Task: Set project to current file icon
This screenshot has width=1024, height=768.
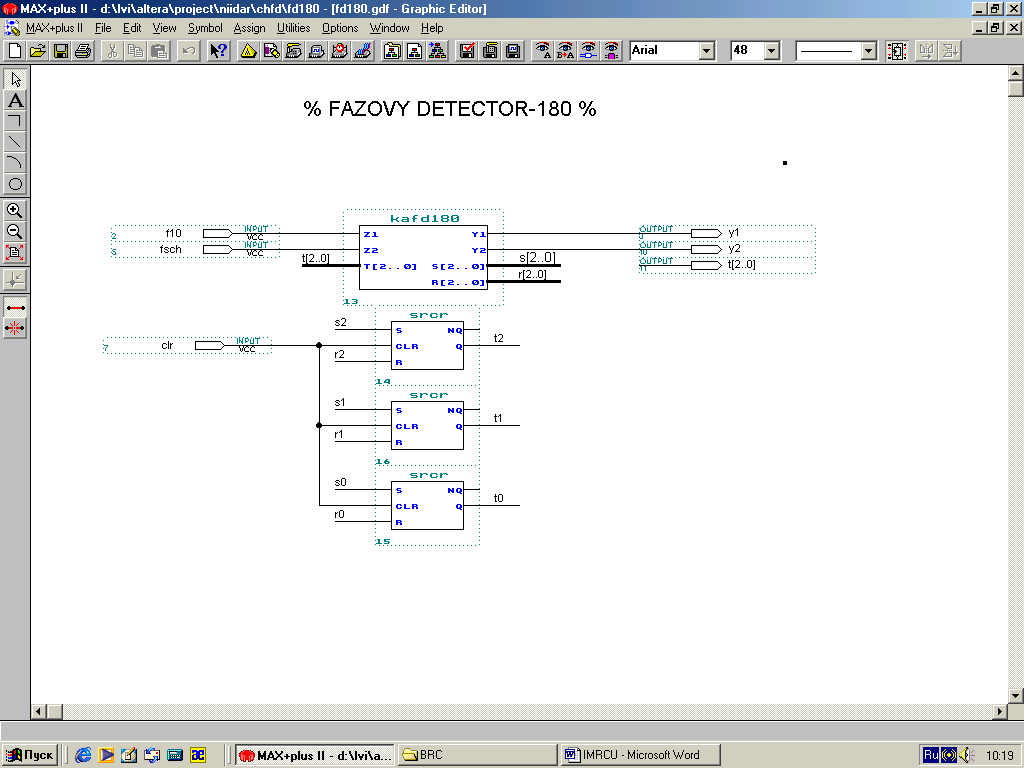Action: pyautogui.click(x=415, y=51)
